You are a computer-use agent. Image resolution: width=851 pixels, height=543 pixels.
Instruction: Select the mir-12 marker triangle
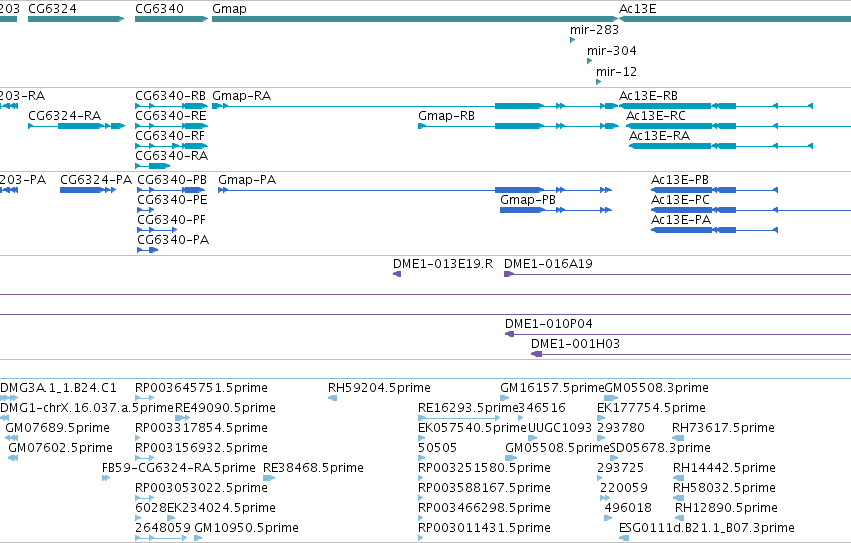tap(598, 82)
